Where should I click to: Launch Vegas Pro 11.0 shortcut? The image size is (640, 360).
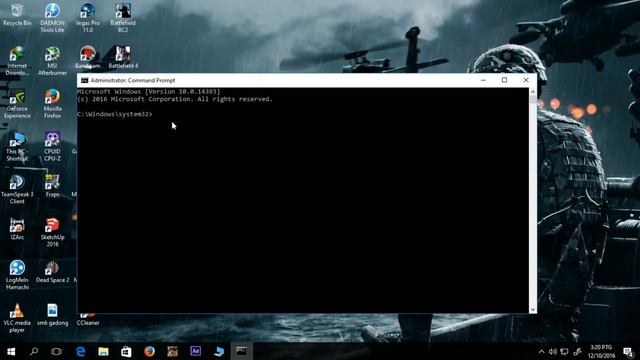pos(87,18)
